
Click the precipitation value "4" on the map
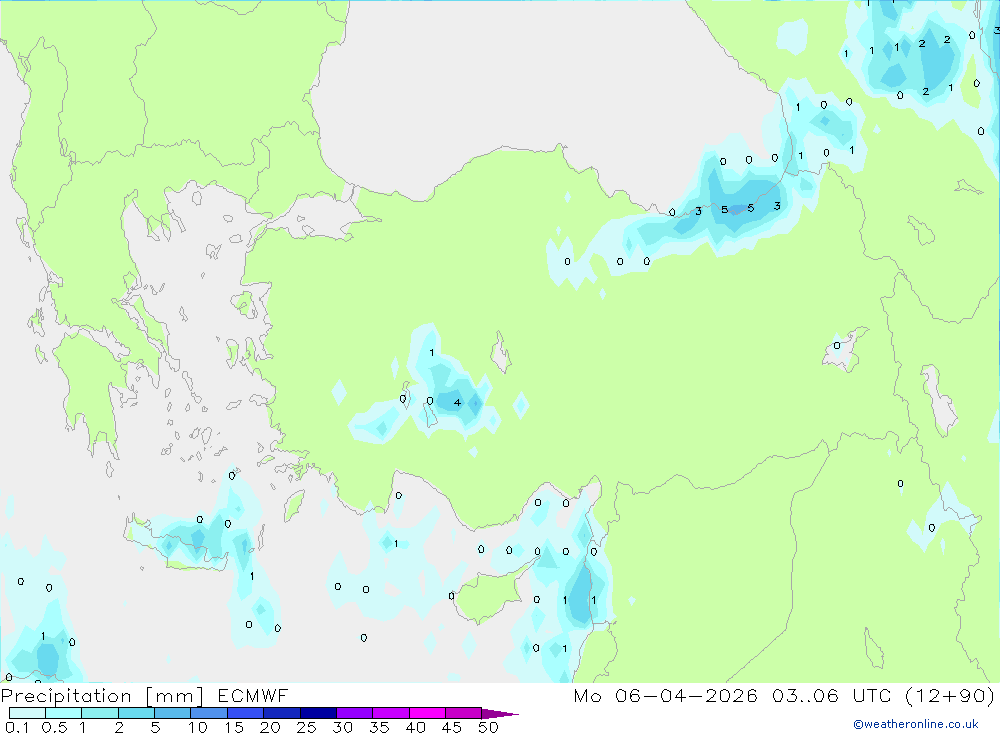pos(457,403)
